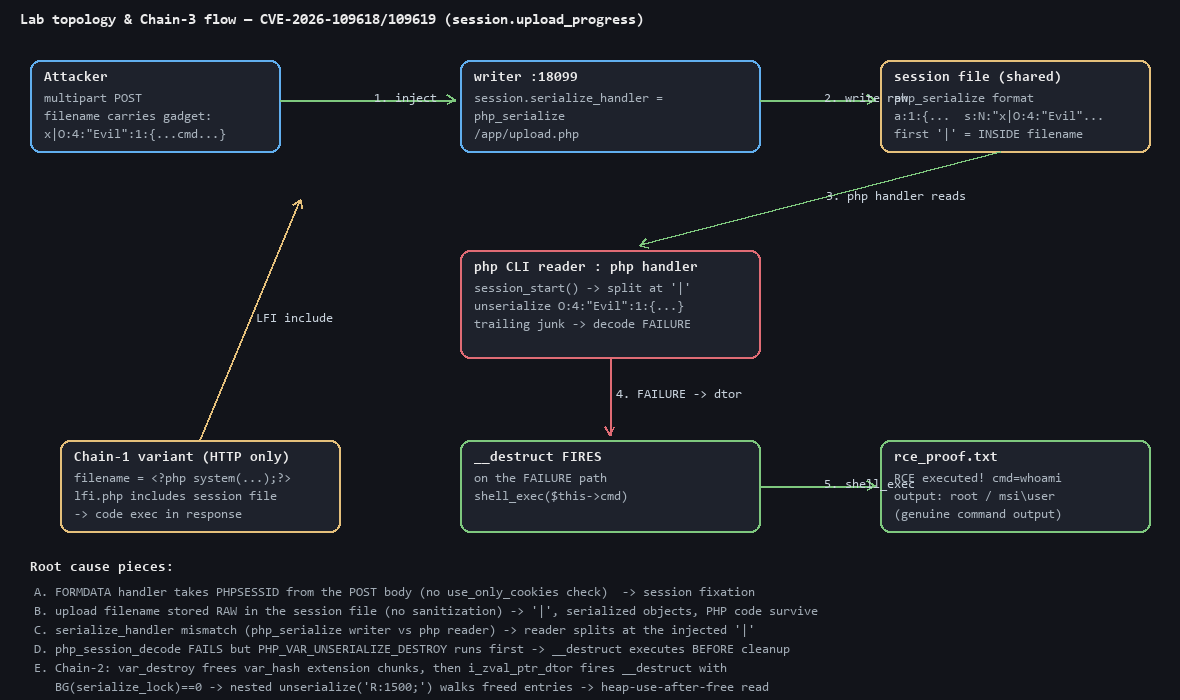This screenshot has width=1180, height=700.
Task: Click 'multipart POST' in the Attacker box
Action: pyautogui.click(x=93, y=98)
